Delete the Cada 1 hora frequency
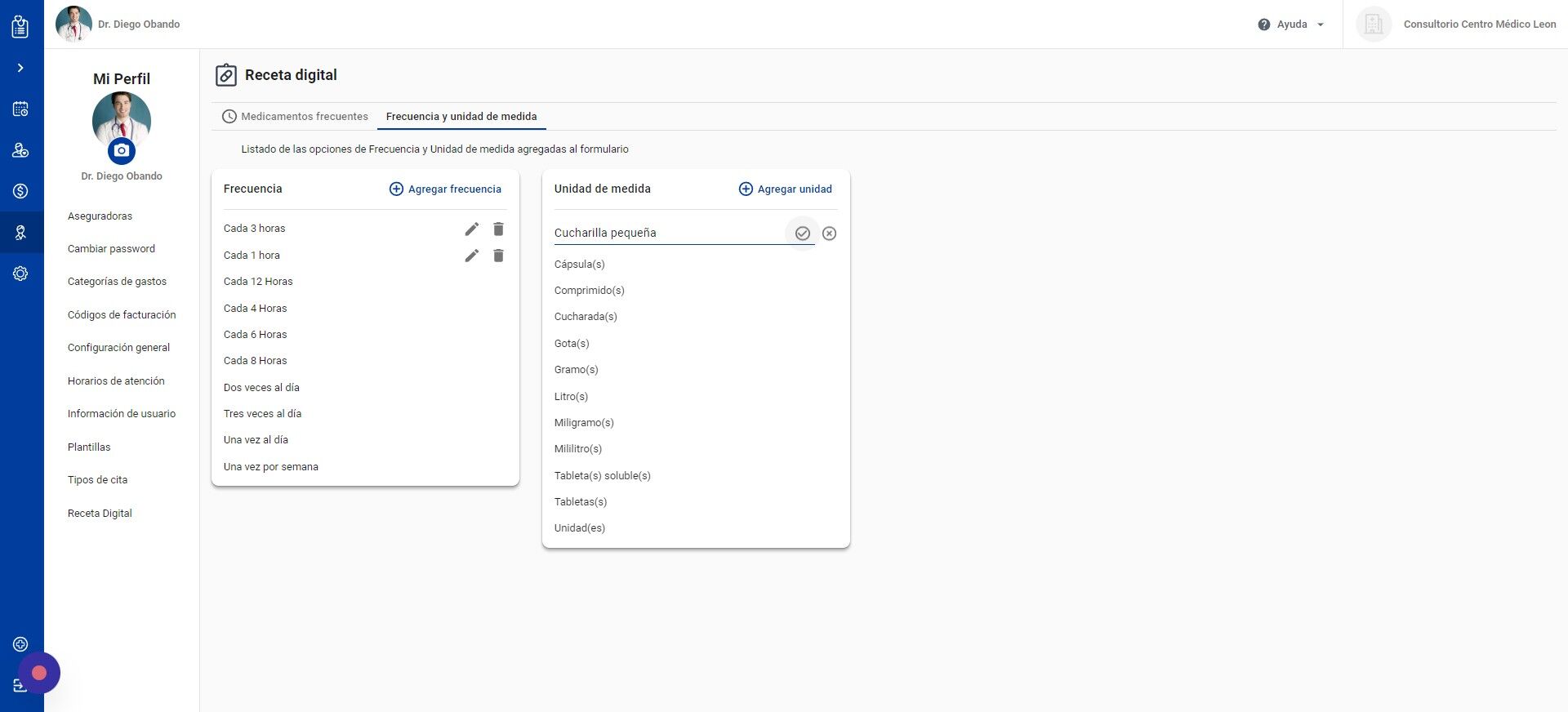This screenshot has height=712, width=1568. (x=498, y=256)
